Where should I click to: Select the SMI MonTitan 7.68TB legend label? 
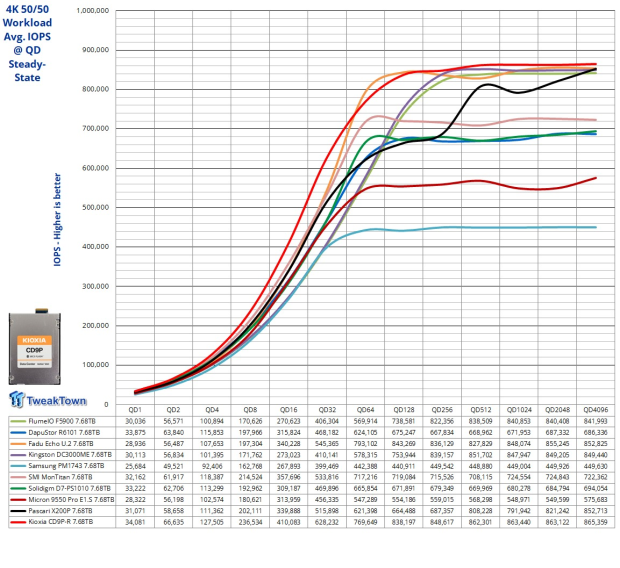(x=60, y=477)
